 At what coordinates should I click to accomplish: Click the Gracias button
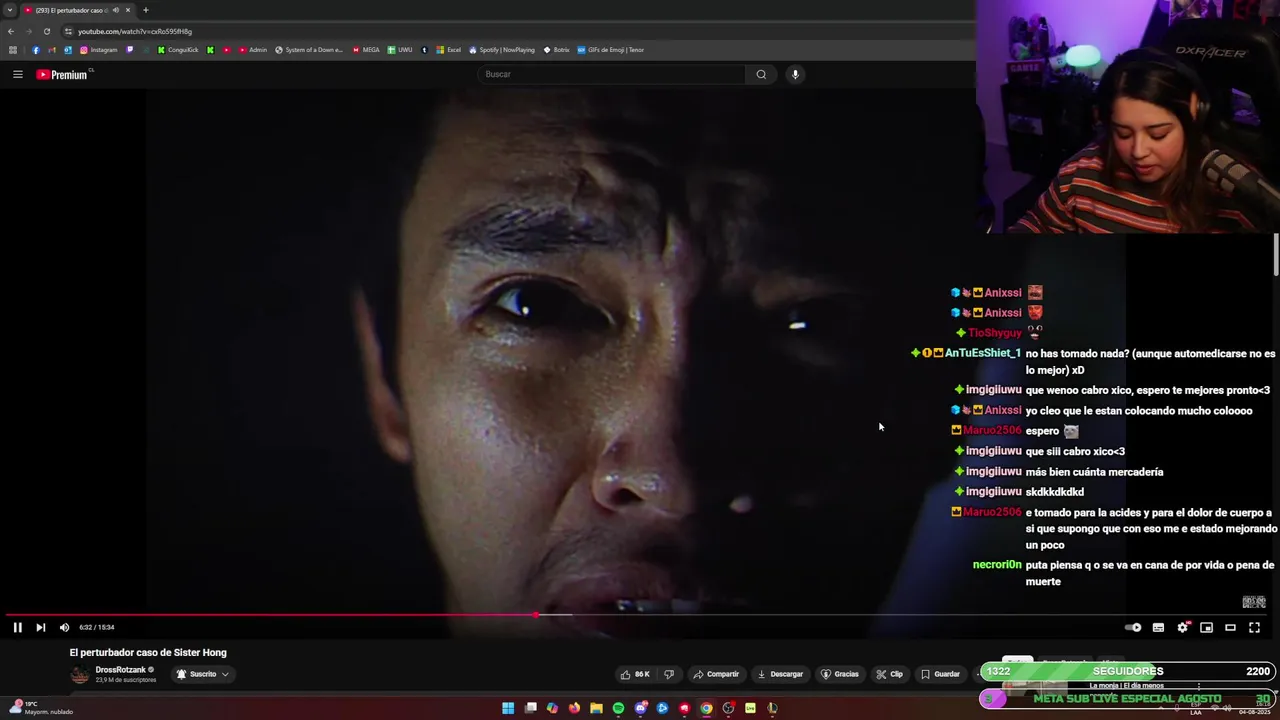(x=840, y=674)
